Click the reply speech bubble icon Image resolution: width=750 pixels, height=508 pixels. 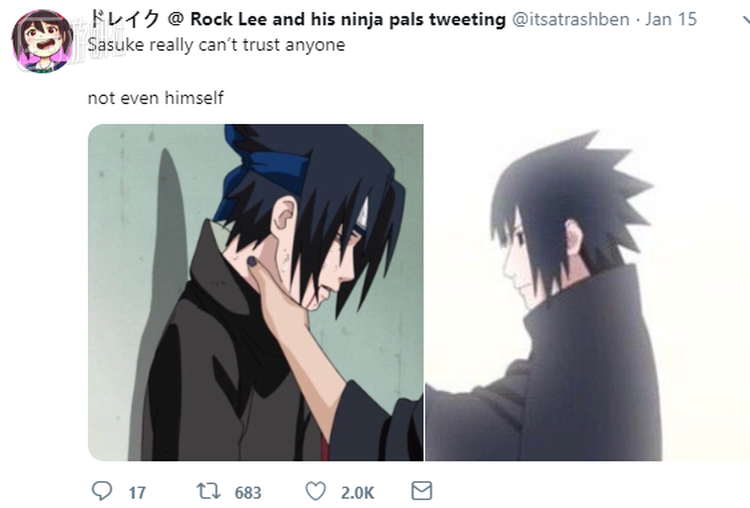(x=101, y=491)
